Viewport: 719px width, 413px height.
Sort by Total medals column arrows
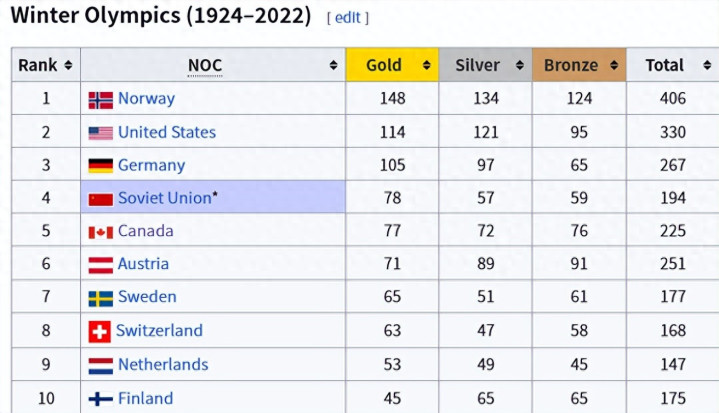click(x=706, y=66)
